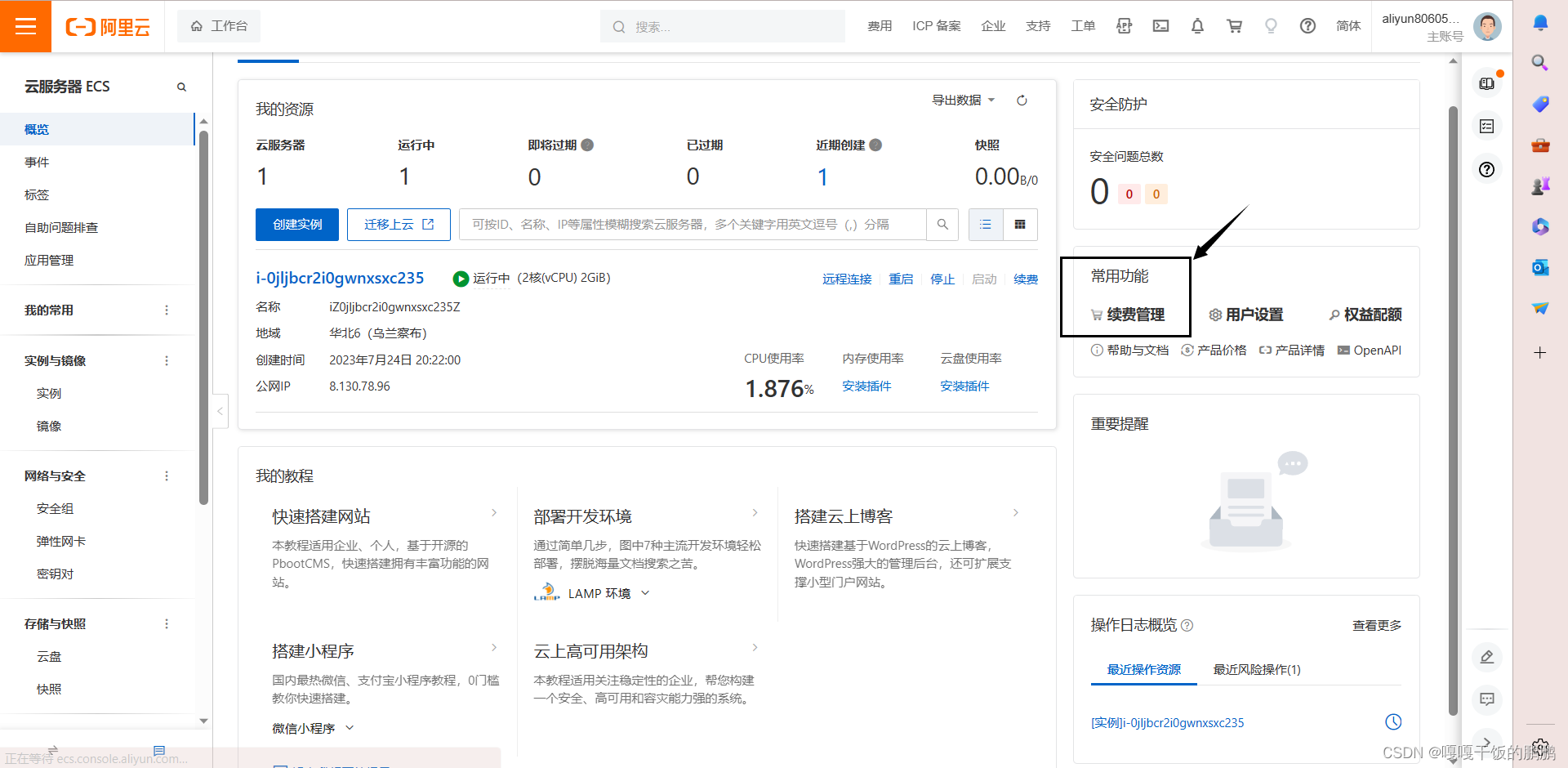Click the lightbulb tips icon
This screenshot has width=1568, height=768.
tap(1271, 26)
